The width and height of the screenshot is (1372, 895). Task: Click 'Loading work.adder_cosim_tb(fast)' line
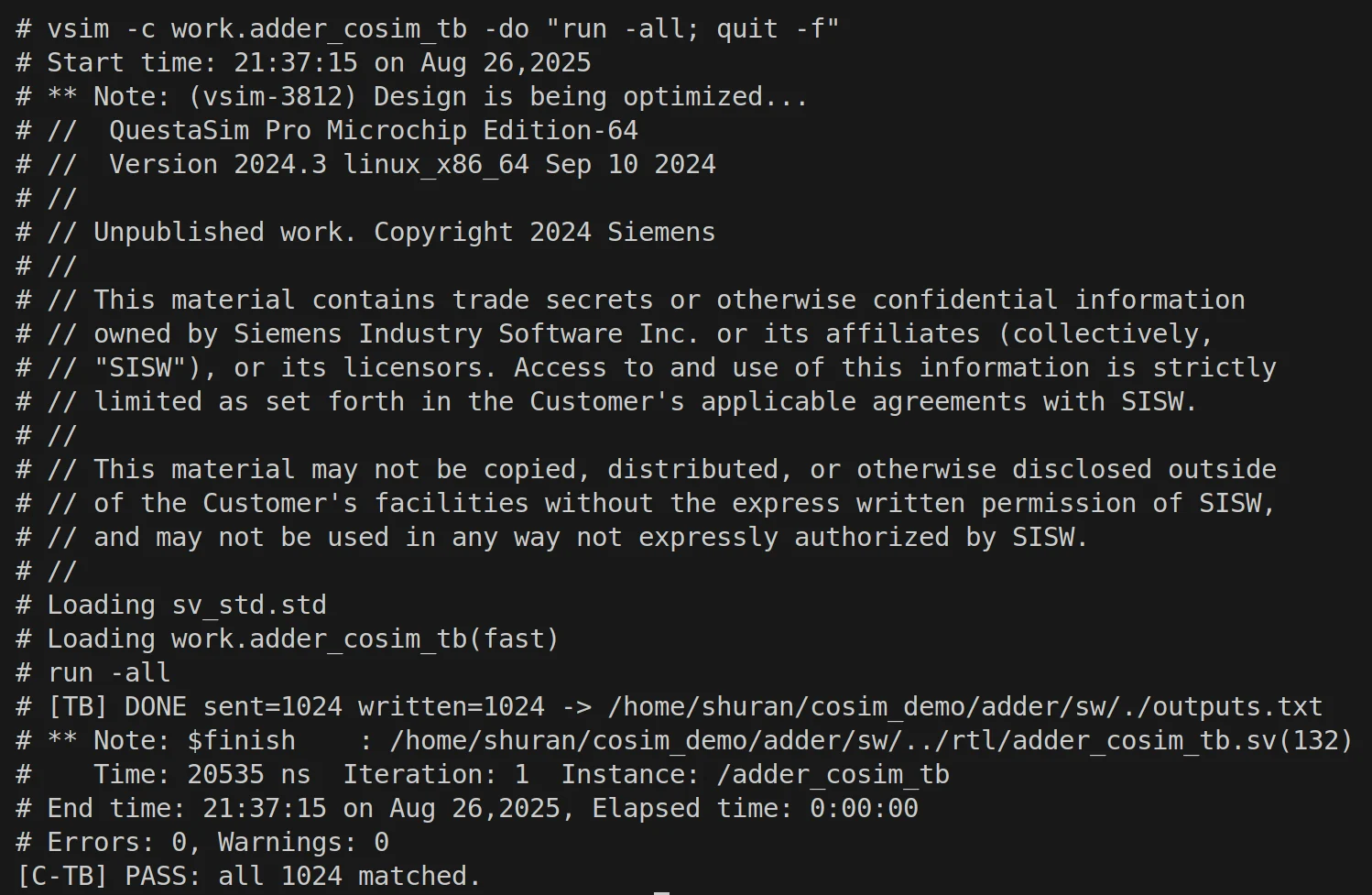[288, 639]
